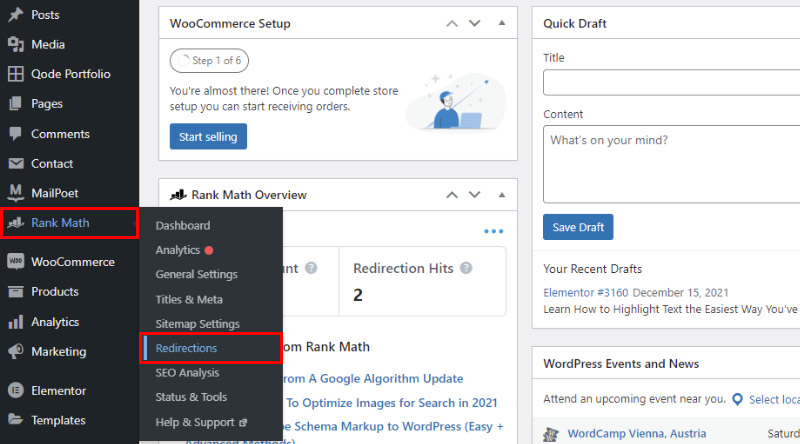This screenshot has width=800, height=444.
Task: Click the Step 1 of 6 progress pill
Action: pyautogui.click(x=209, y=61)
